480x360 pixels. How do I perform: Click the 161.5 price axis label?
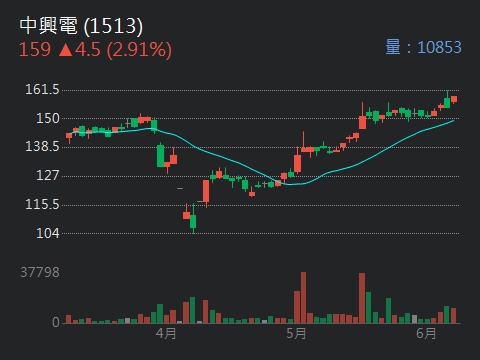click(42, 89)
